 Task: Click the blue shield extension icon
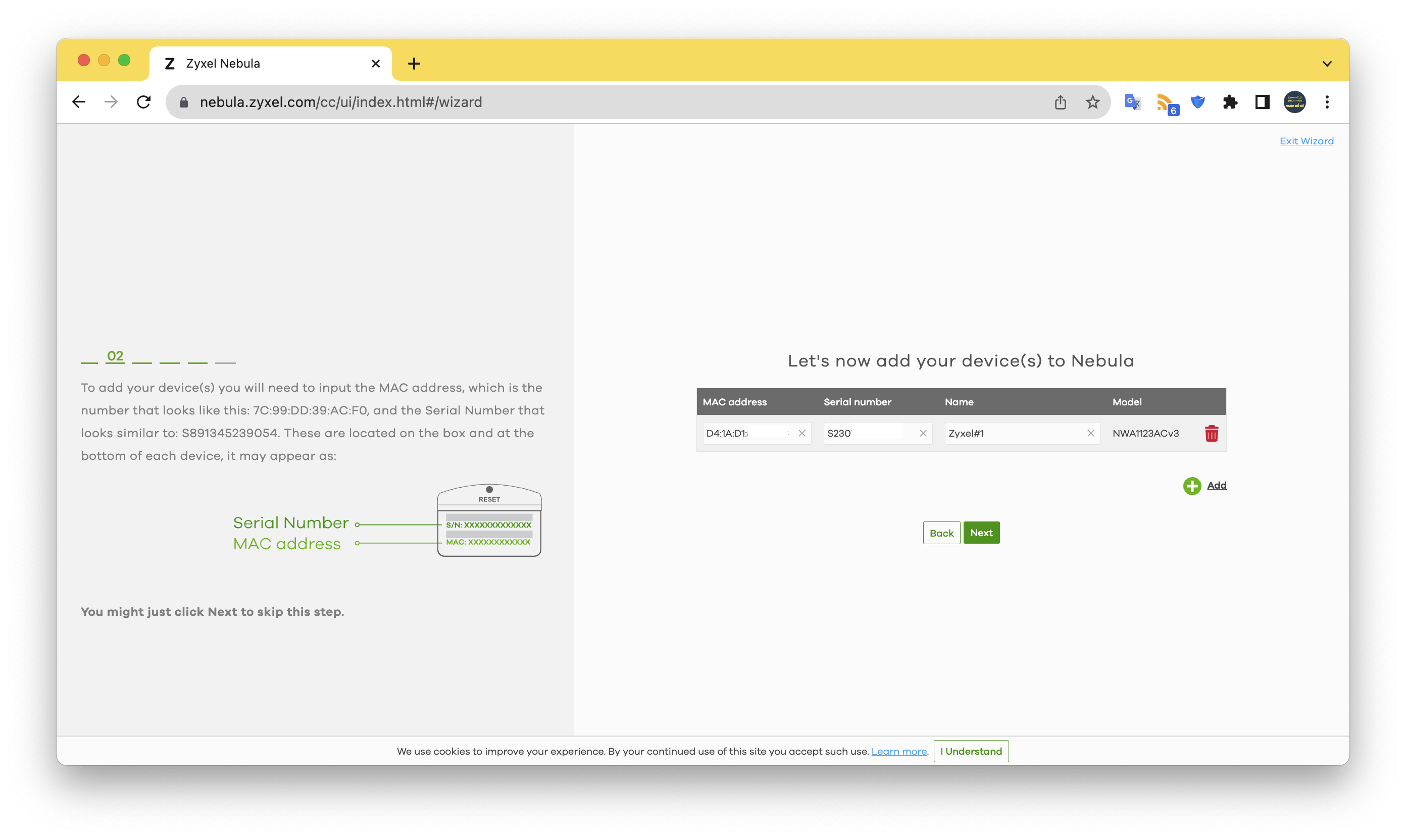1197,102
